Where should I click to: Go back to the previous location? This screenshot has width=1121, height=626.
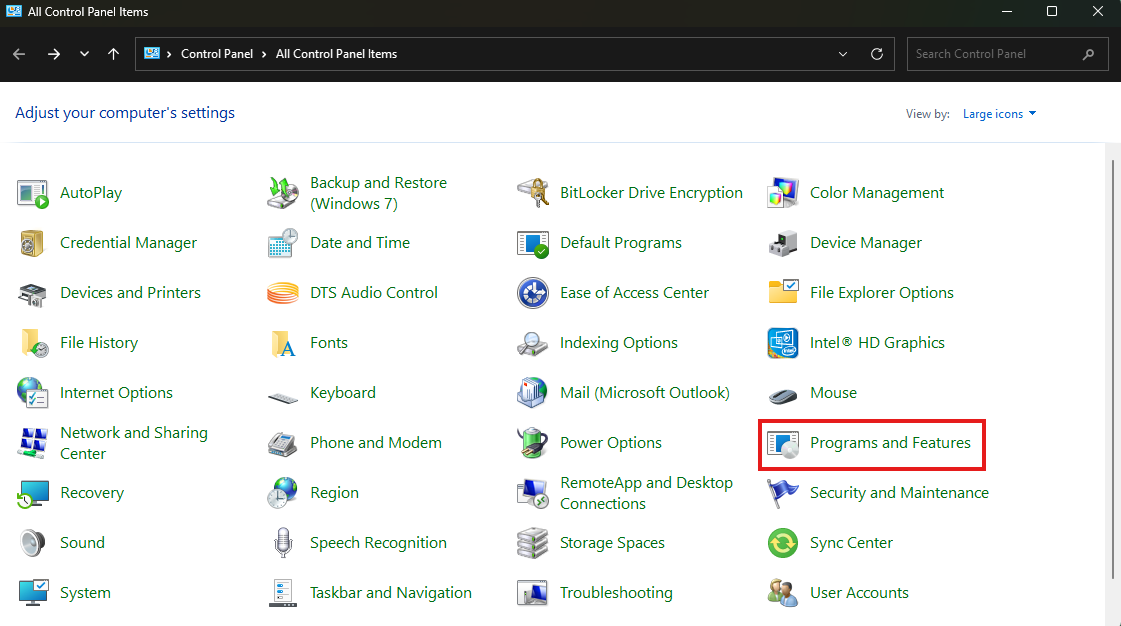click(19, 54)
